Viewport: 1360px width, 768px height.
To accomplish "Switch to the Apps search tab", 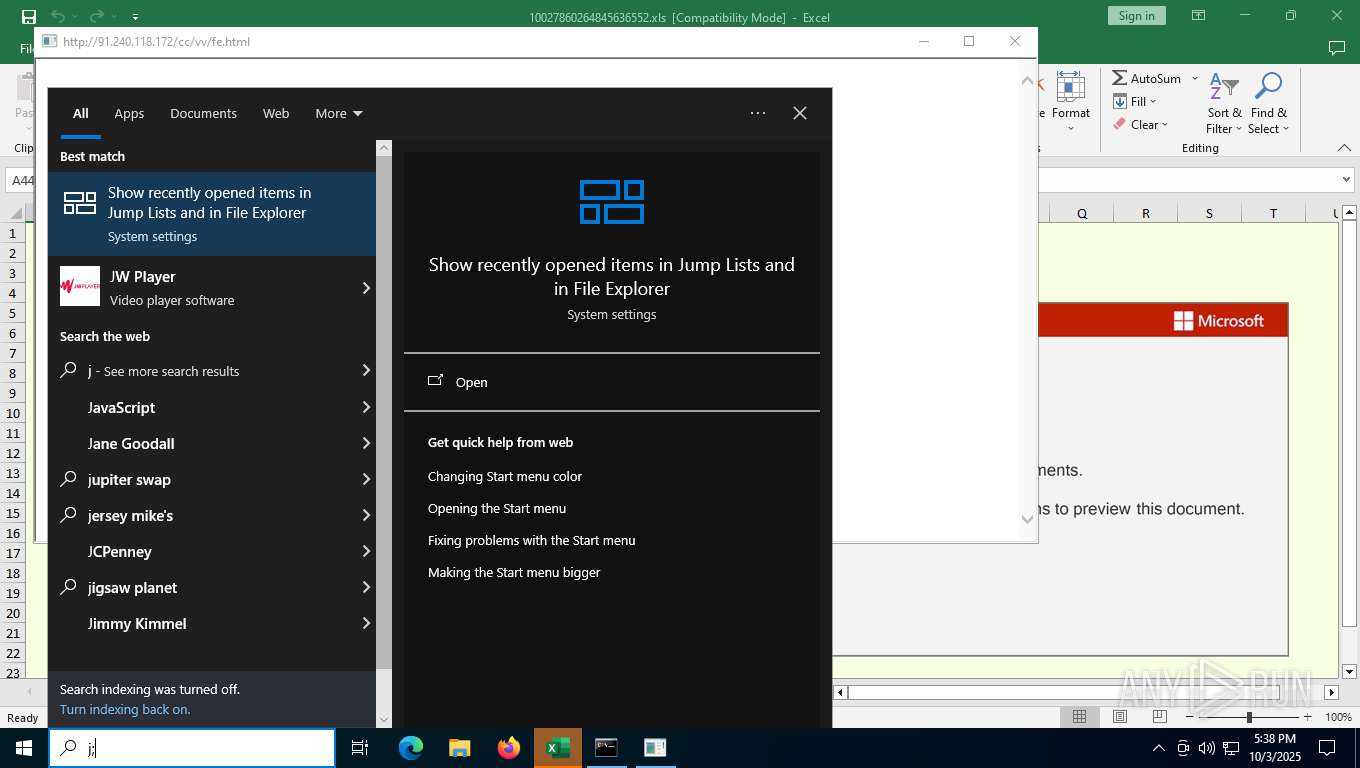I will [129, 113].
